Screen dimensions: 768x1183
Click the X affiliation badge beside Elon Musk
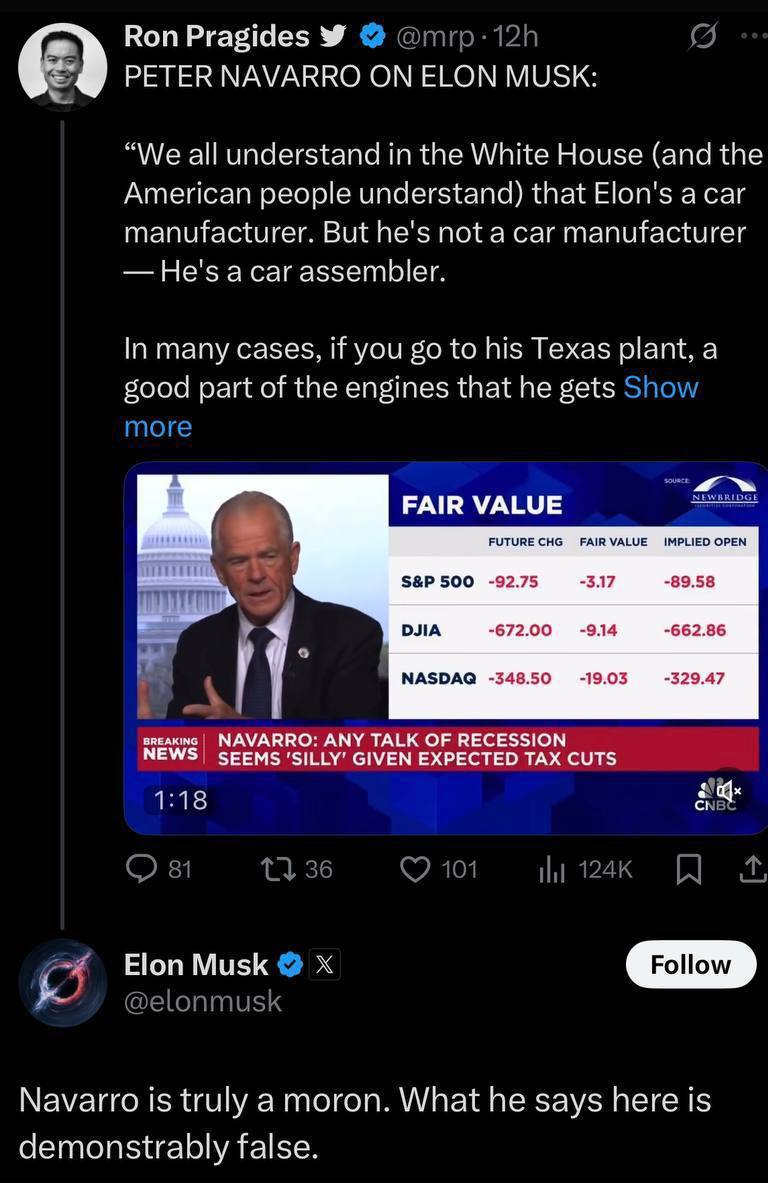pos(326,964)
